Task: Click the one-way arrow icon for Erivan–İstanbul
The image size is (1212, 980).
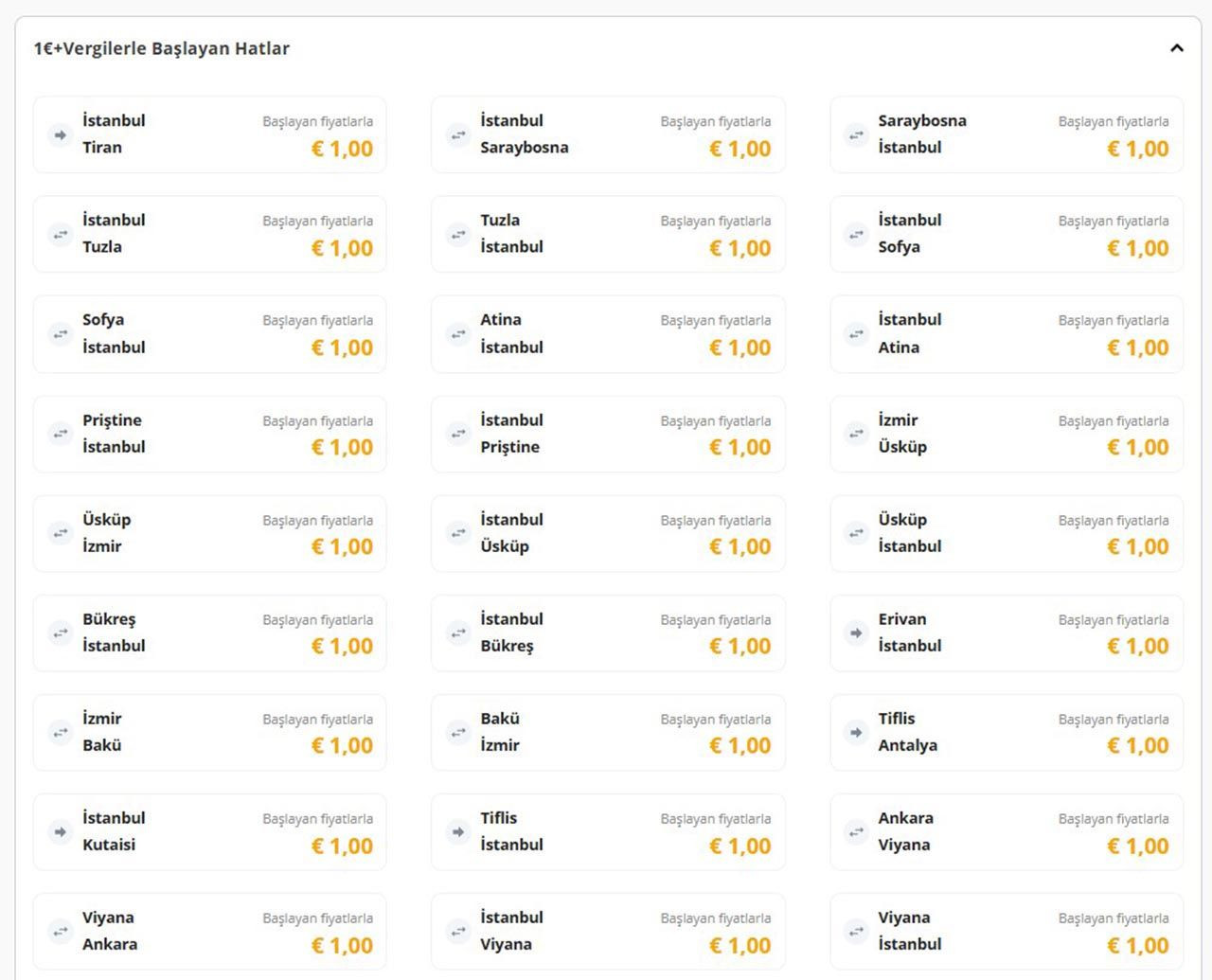Action: coord(856,633)
